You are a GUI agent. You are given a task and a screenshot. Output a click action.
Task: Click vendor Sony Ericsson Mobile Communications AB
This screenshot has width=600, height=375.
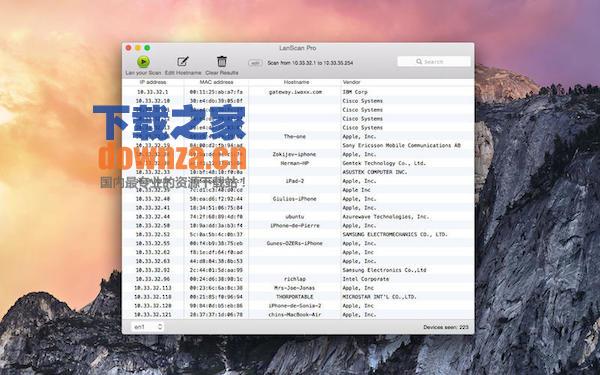[x=401, y=145]
